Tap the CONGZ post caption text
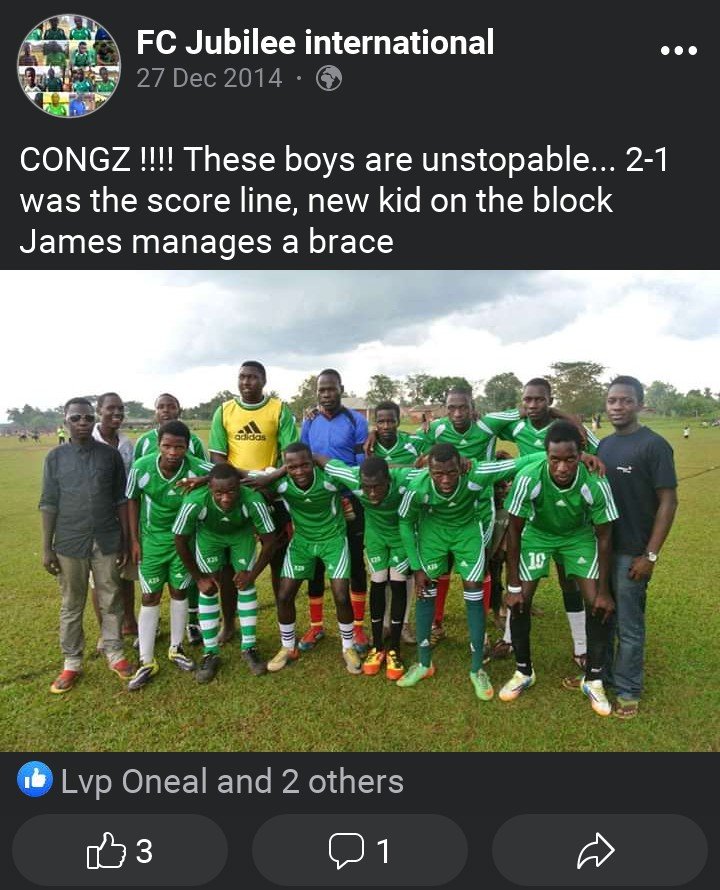This screenshot has width=720, height=890. 344,200
